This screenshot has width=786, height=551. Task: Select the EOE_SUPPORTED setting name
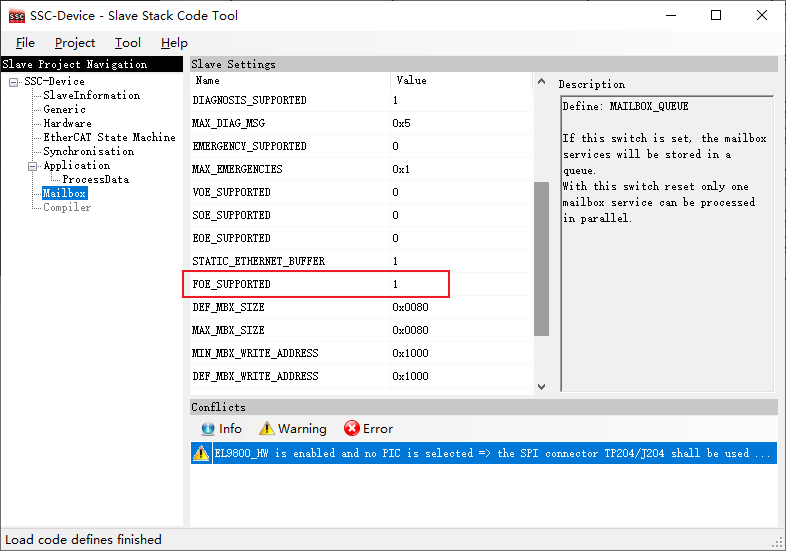(x=231, y=239)
